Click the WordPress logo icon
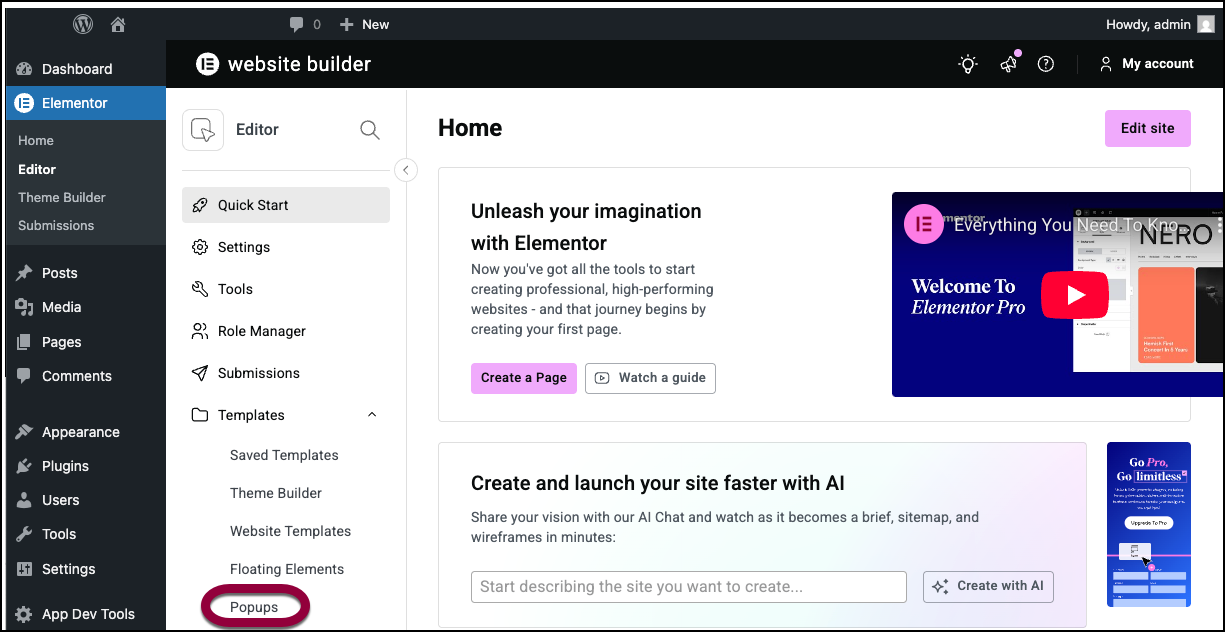This screenshot has height=632, width=1225. 83,24
